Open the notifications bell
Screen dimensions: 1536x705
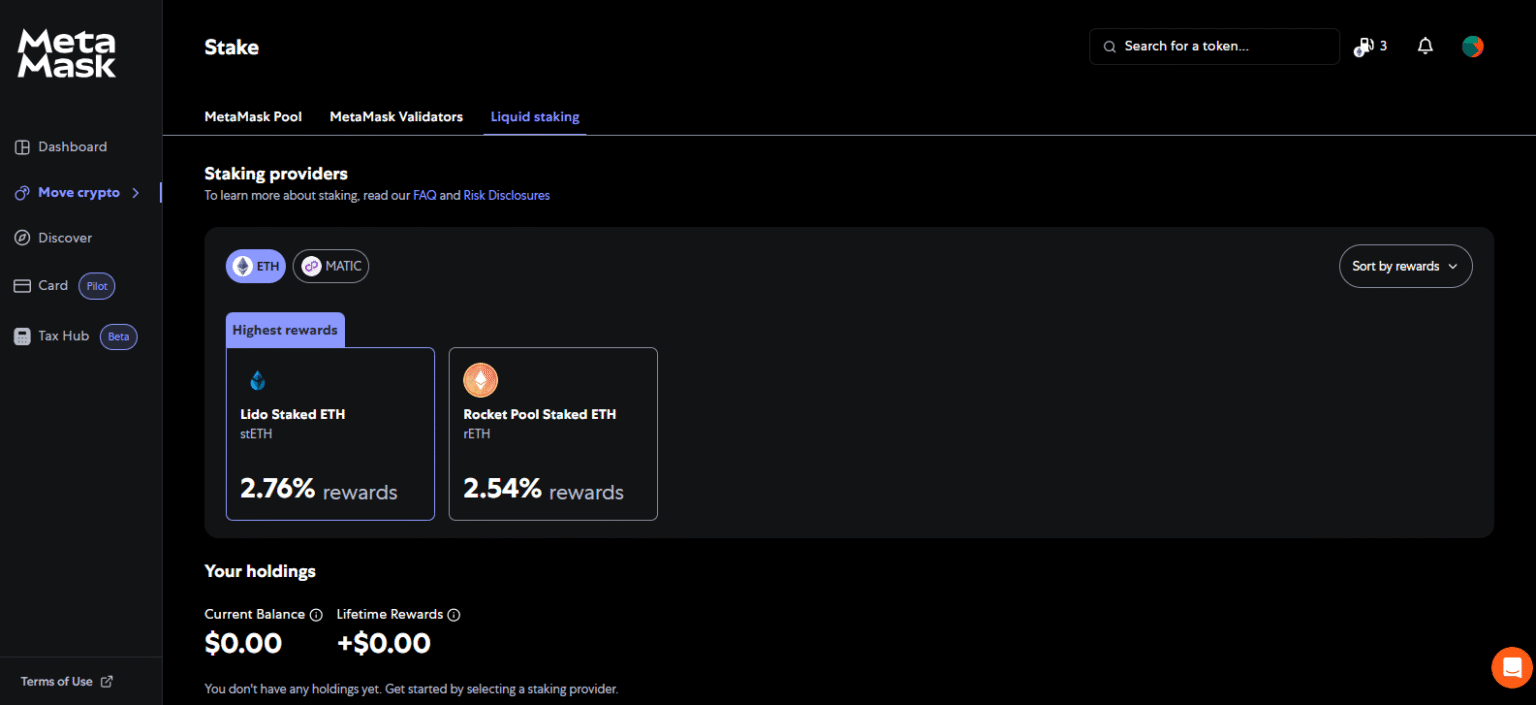[x=1425, y=46]
